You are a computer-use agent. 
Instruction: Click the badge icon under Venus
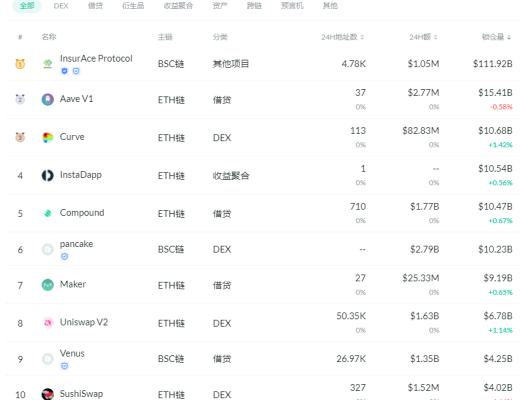point(64,366)
